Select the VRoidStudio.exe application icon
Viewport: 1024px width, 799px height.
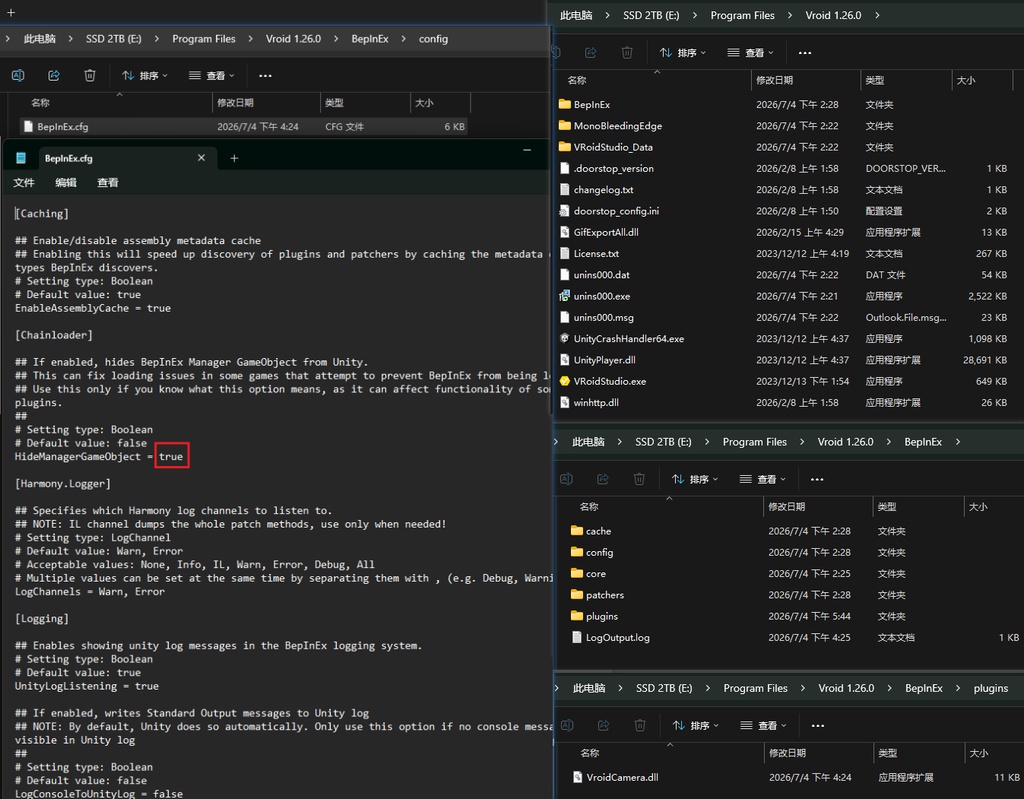pos(565,381)
